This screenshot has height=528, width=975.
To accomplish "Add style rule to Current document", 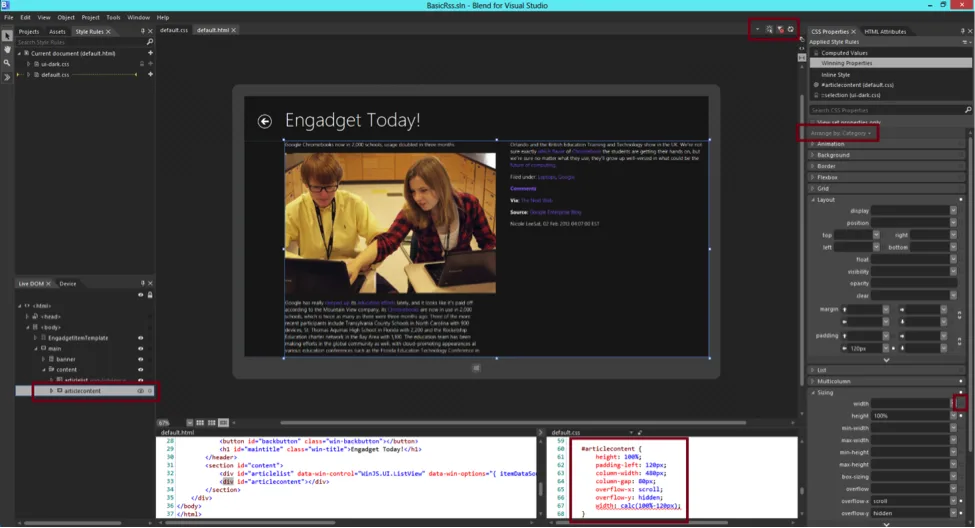I will click(150, 53).
